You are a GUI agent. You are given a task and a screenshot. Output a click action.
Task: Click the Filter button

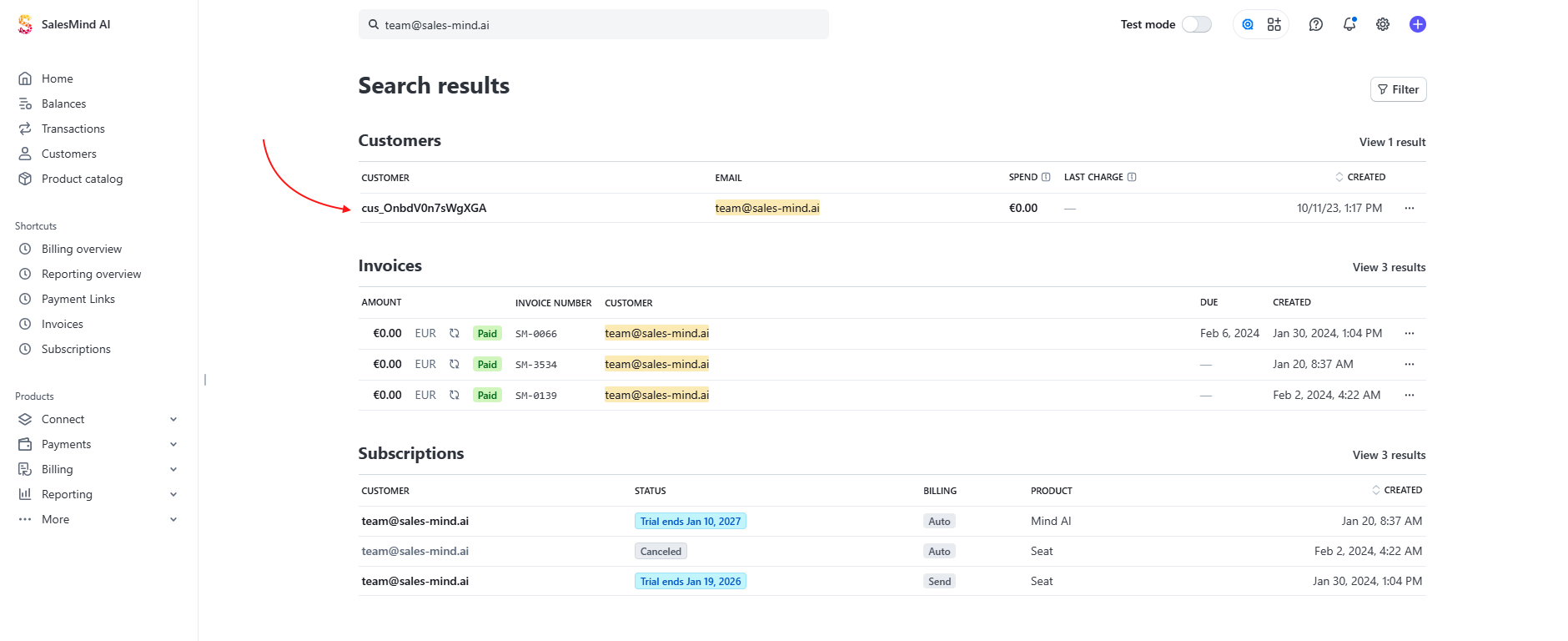pos(1398,89)
